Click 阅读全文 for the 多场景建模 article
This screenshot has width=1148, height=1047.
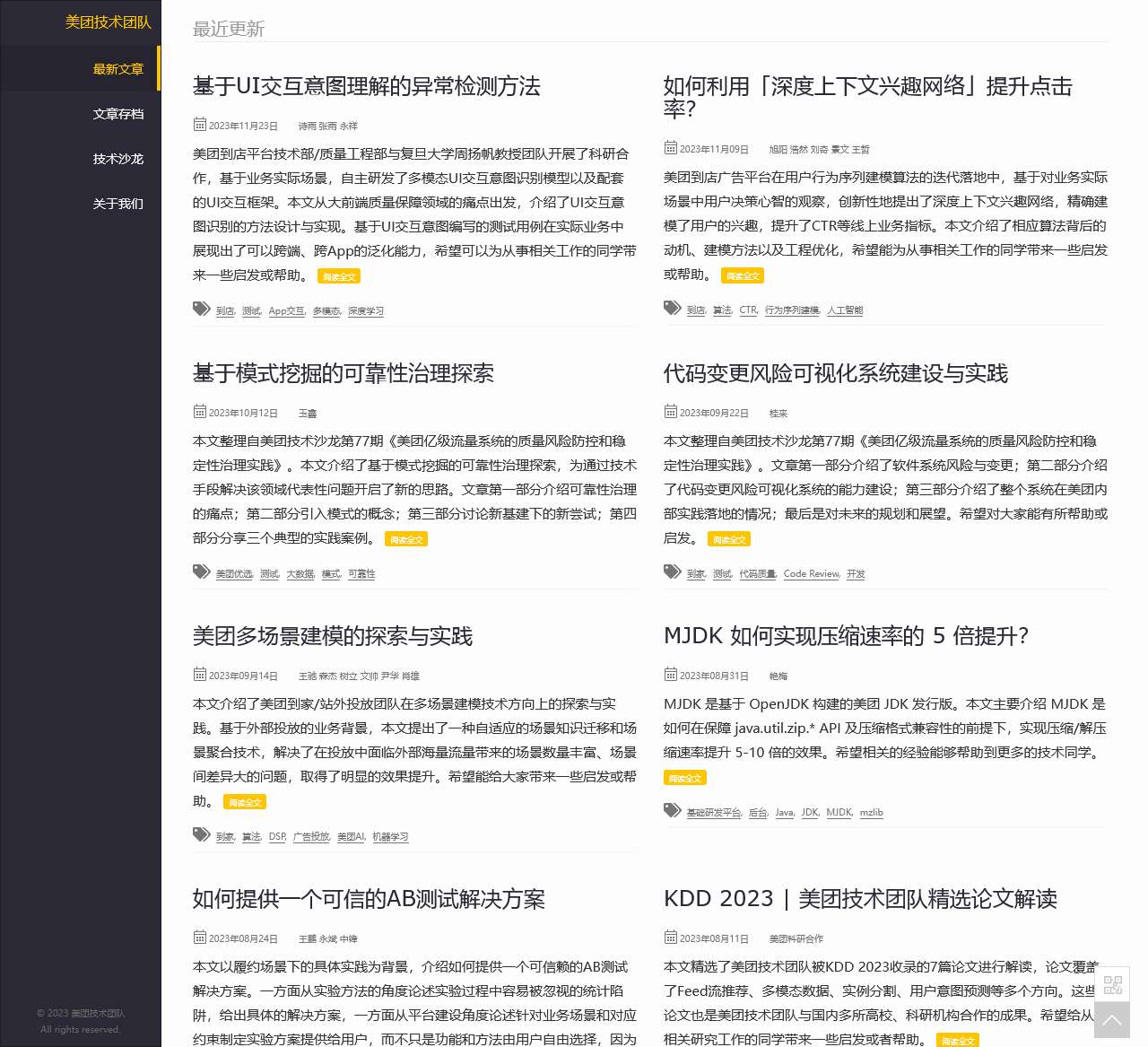(245, 802)
